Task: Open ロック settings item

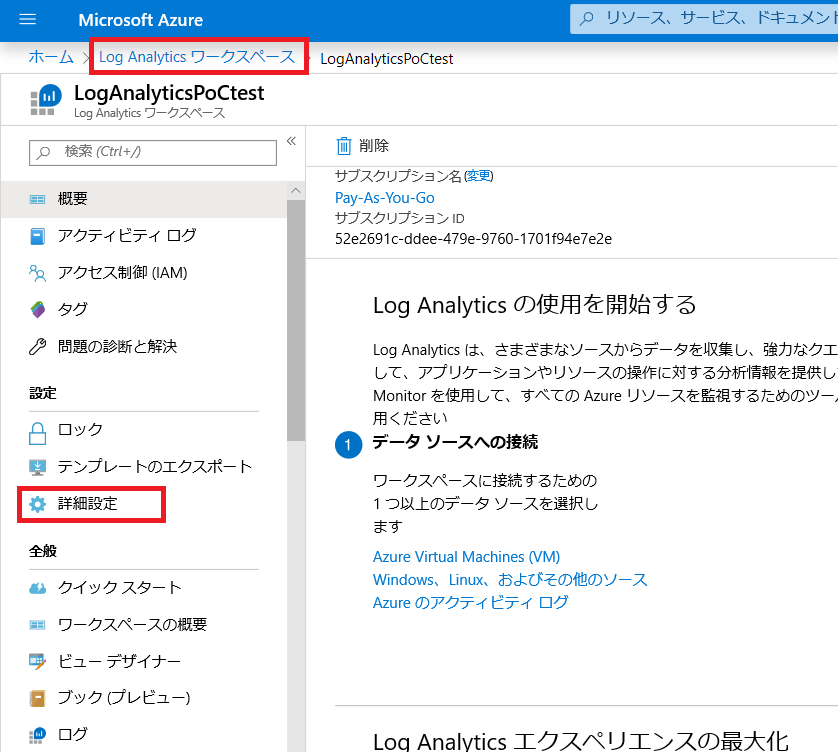Action: click(144, 430)
